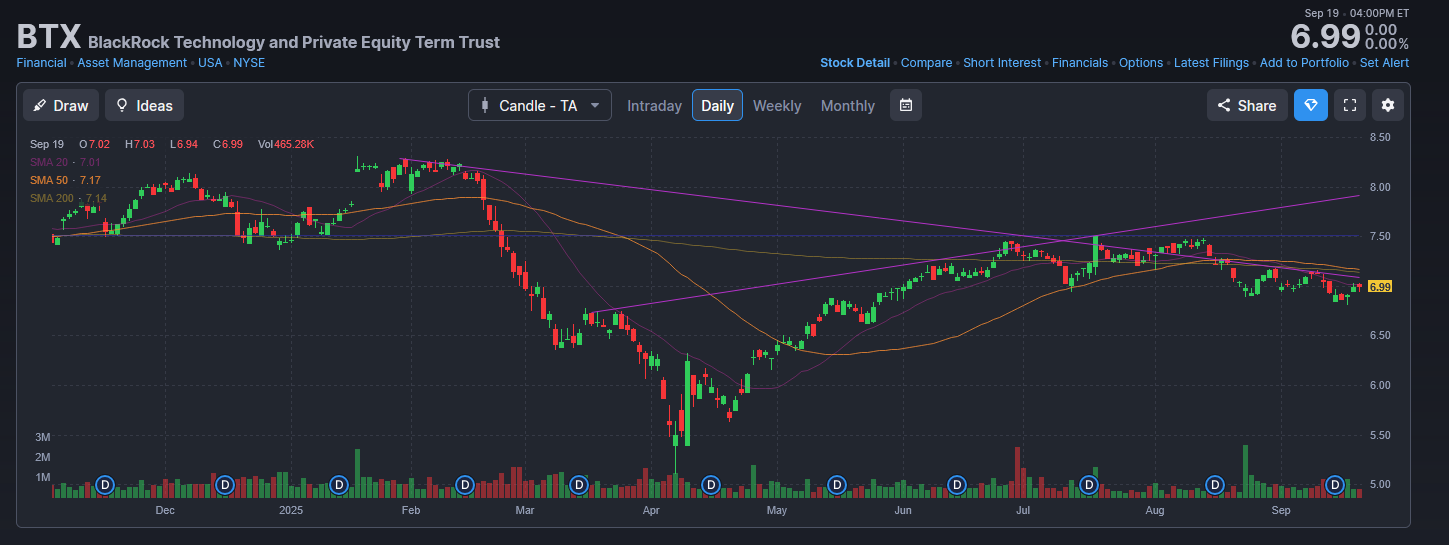Image resolution: width=1449 pixels, height=545 pixels.
Task: Select the Daily timeframe
Action: pos(717,105)
